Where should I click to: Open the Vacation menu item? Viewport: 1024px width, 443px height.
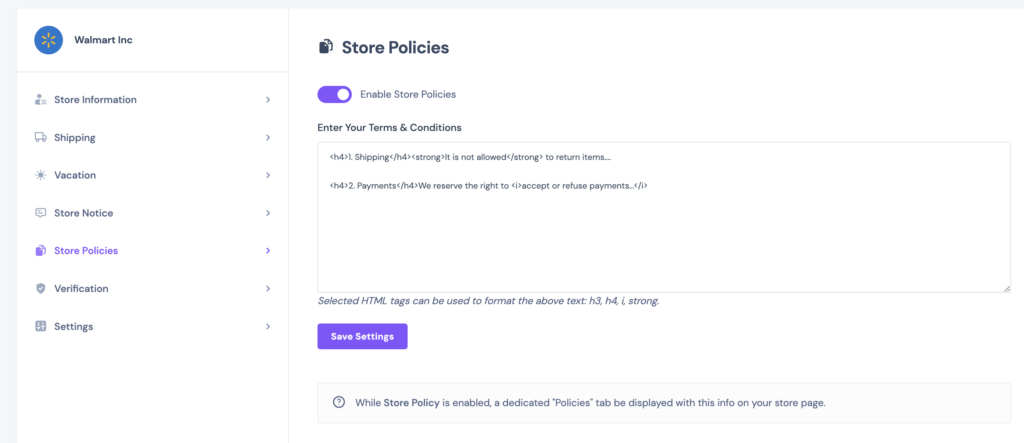tap(153, 175)
